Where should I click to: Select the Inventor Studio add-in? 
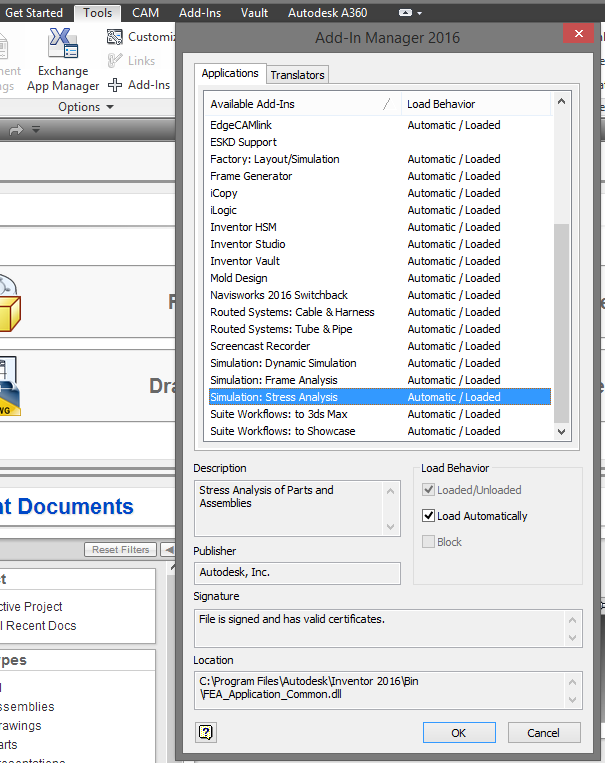(x=380, y=244)
